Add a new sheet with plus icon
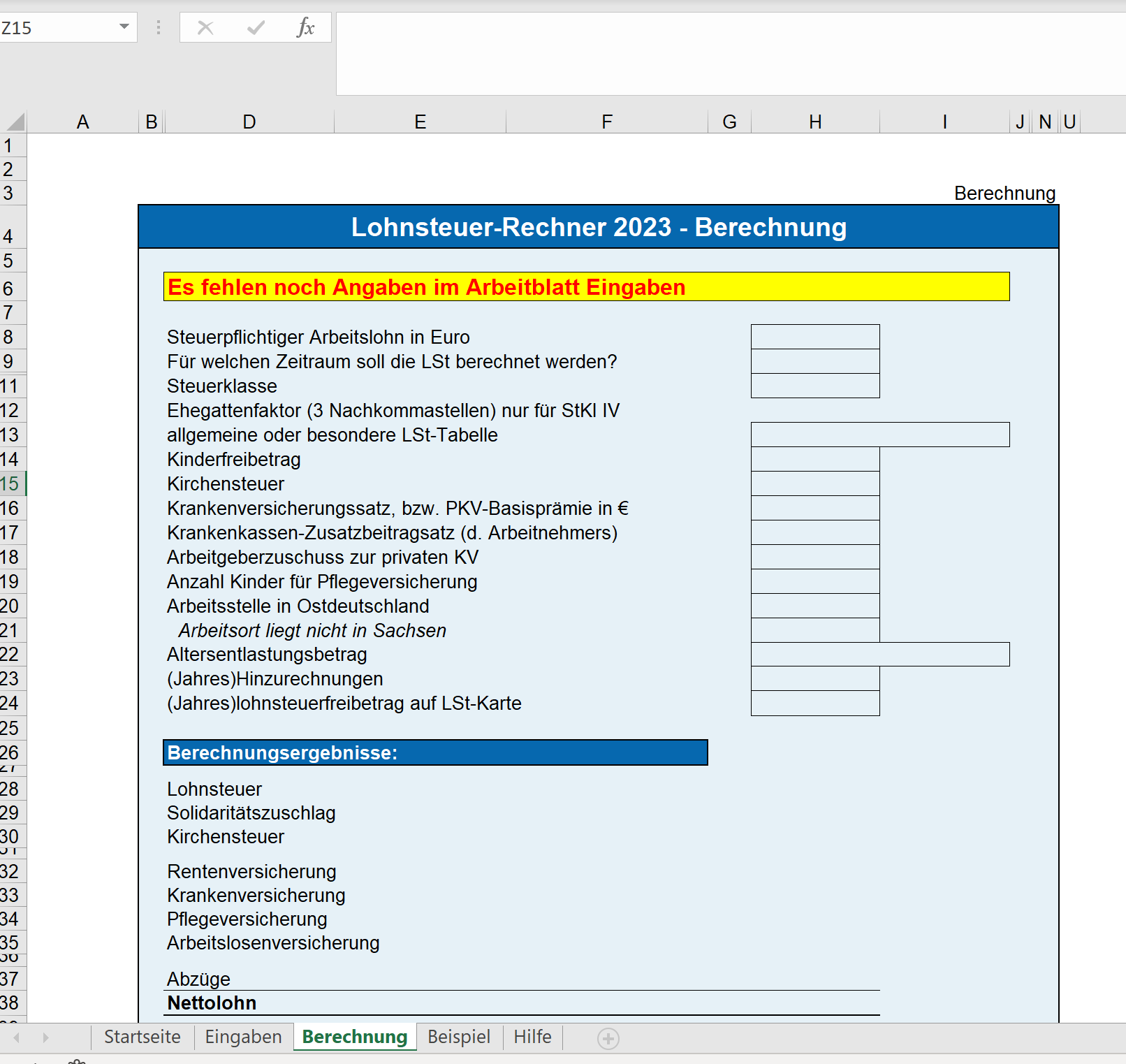Screen dimensions: 1126x1064 [608, 1039]
